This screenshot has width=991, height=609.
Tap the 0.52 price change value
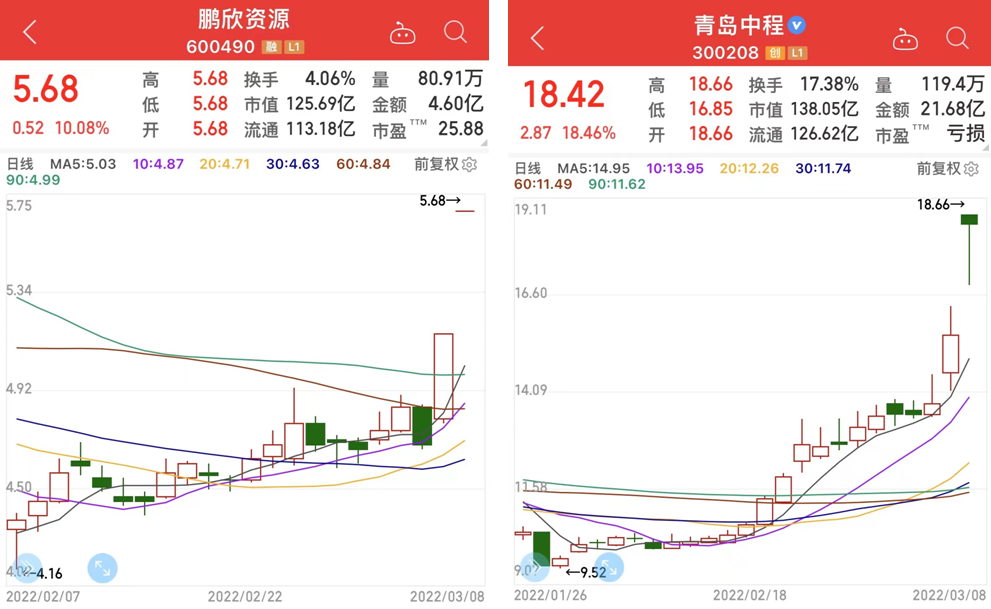(28, 128)
